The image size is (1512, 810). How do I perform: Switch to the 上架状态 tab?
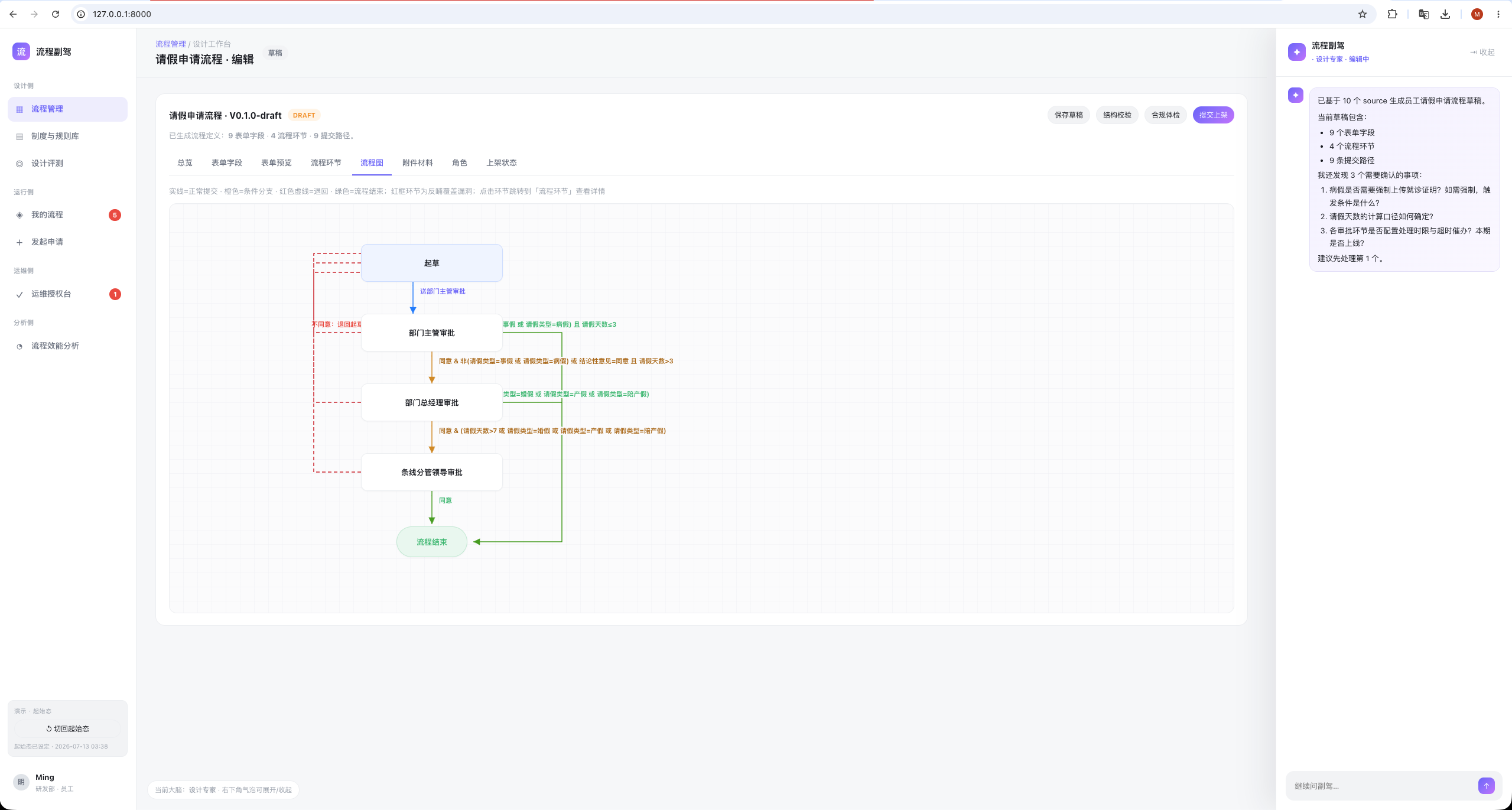501,163
